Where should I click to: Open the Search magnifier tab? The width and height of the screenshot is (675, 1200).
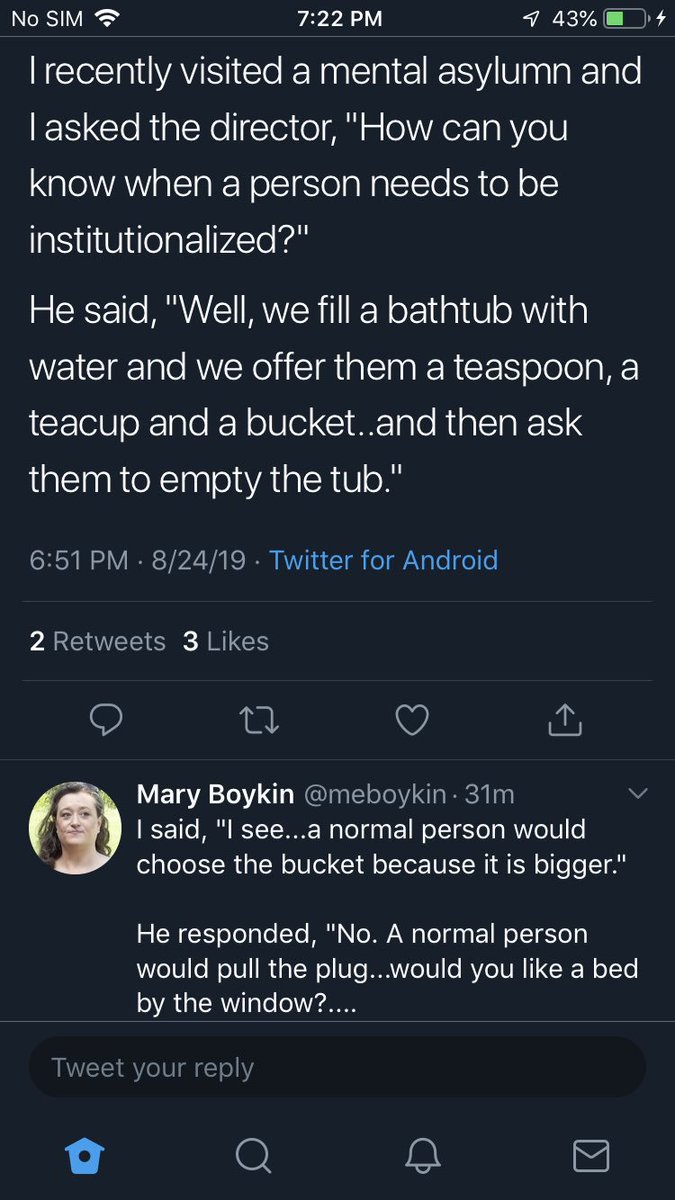(253, 1156)
